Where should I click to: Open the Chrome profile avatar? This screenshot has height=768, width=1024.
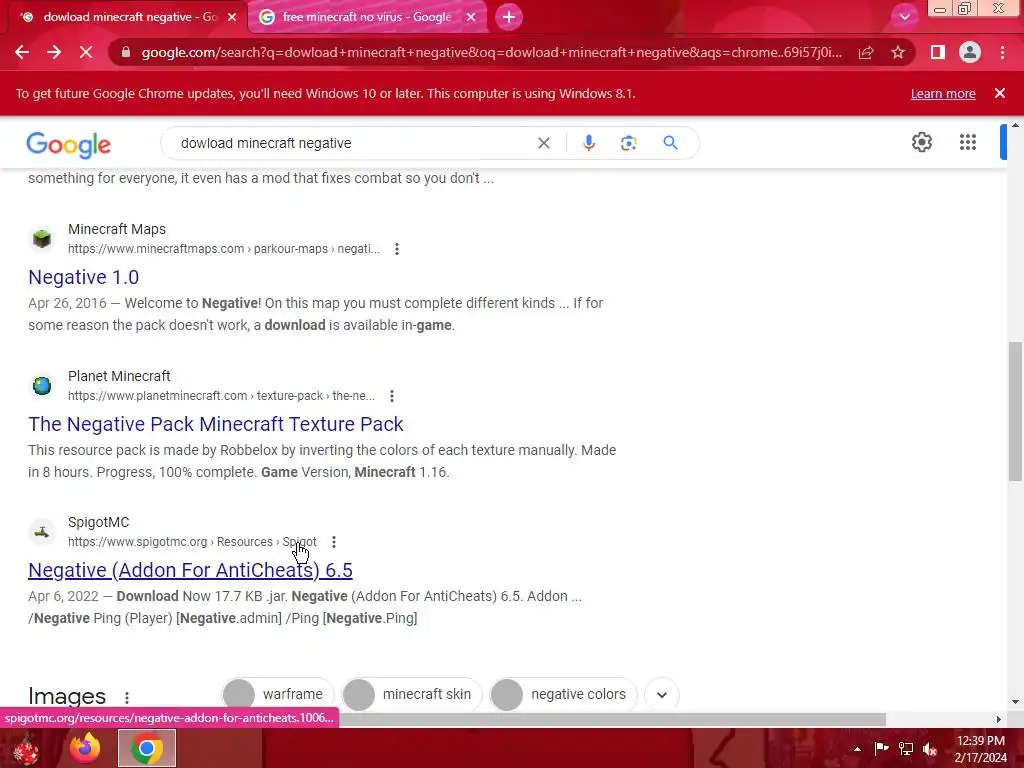click(970, 52)
